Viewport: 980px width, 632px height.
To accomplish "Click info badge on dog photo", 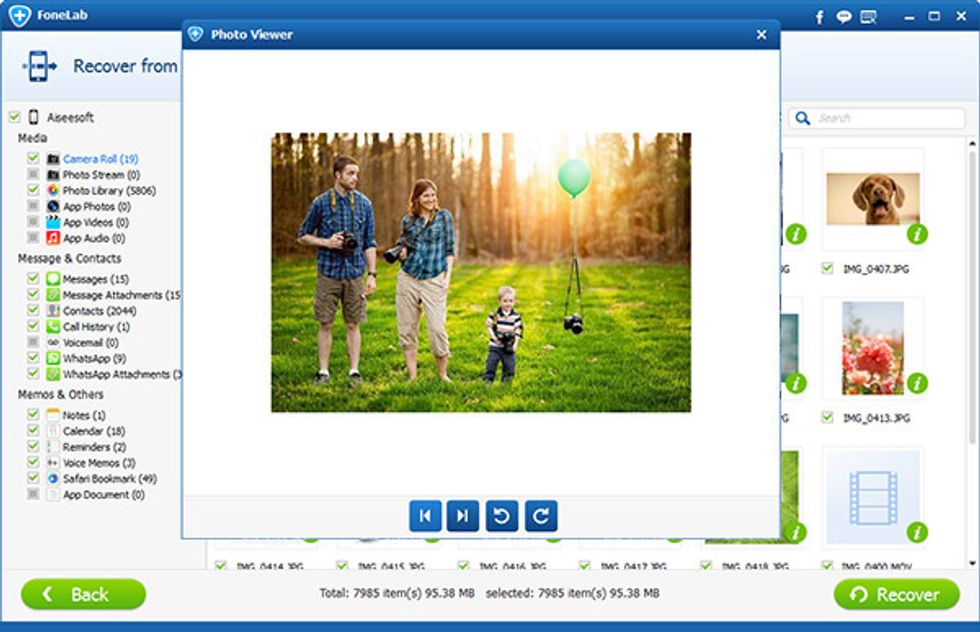I will 917,234.
